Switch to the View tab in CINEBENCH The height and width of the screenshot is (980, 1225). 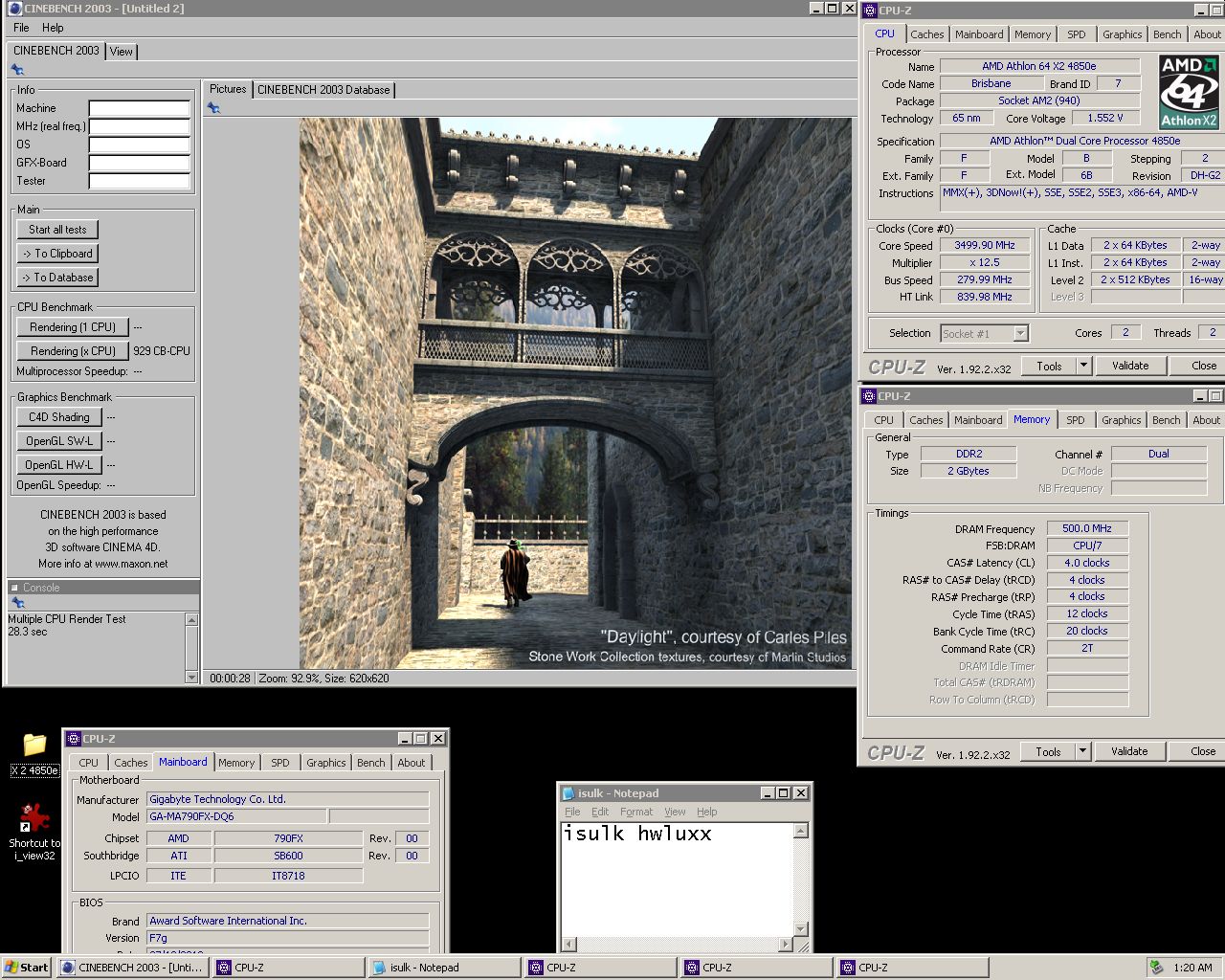(x=122, y=52)
